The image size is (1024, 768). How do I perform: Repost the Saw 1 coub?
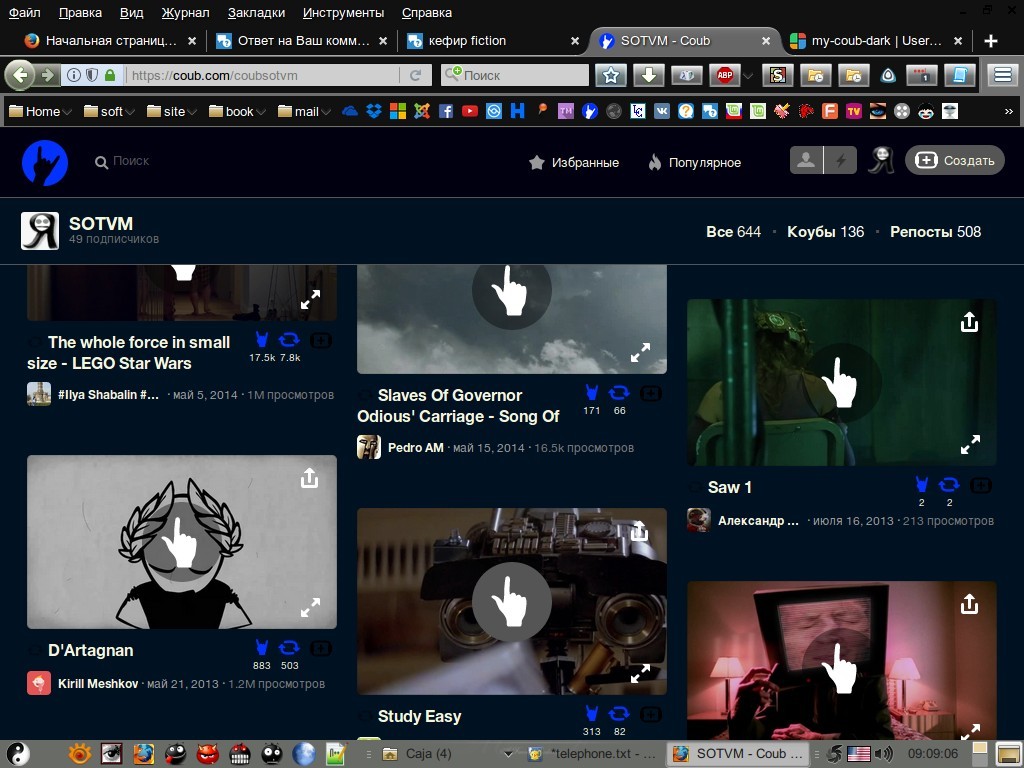pyautogui.click(x=949, y=485)
